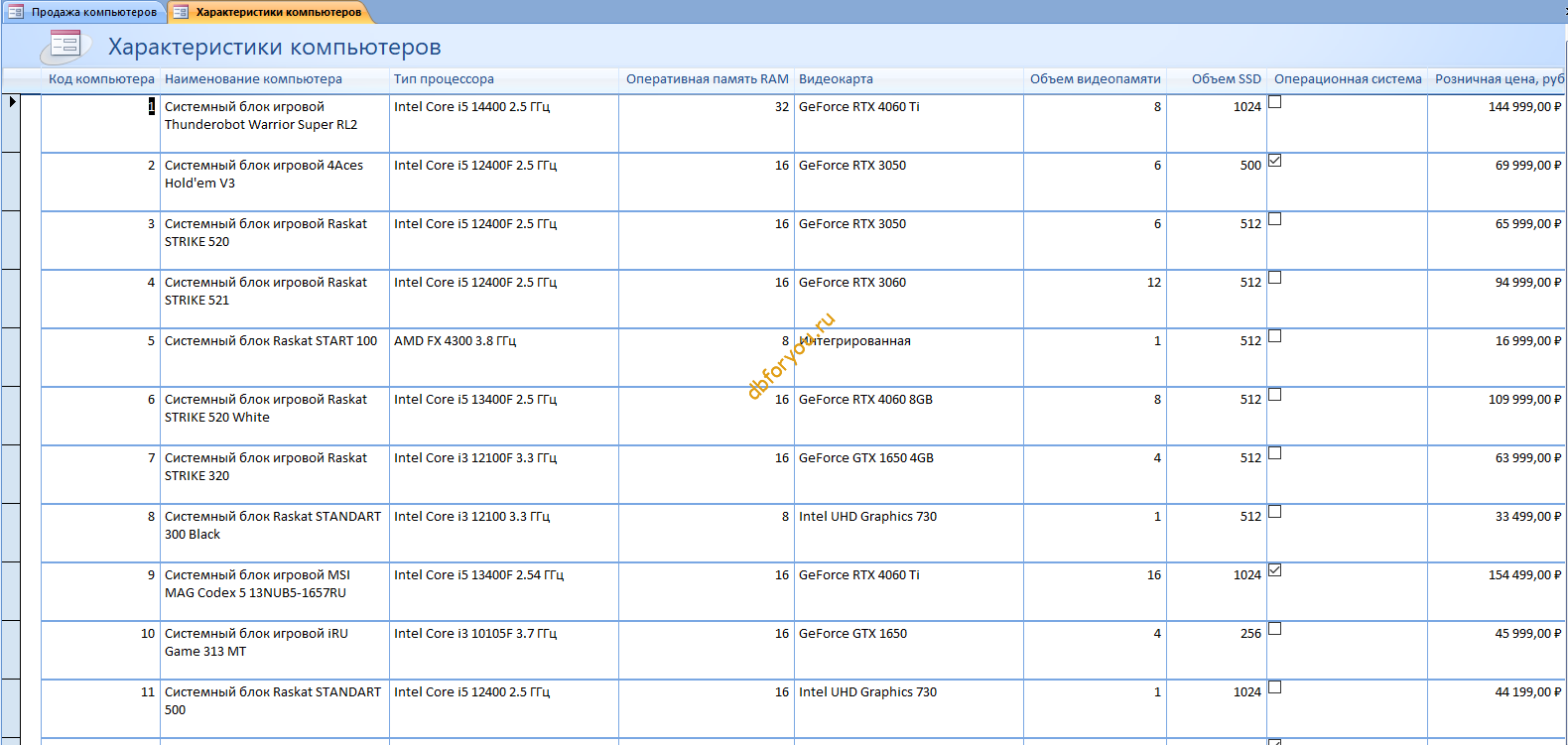
Task: Edit processor field Intel Core i5 14400 2.5 ГГц
Action: pyautogui.click(x=504, y=123)
